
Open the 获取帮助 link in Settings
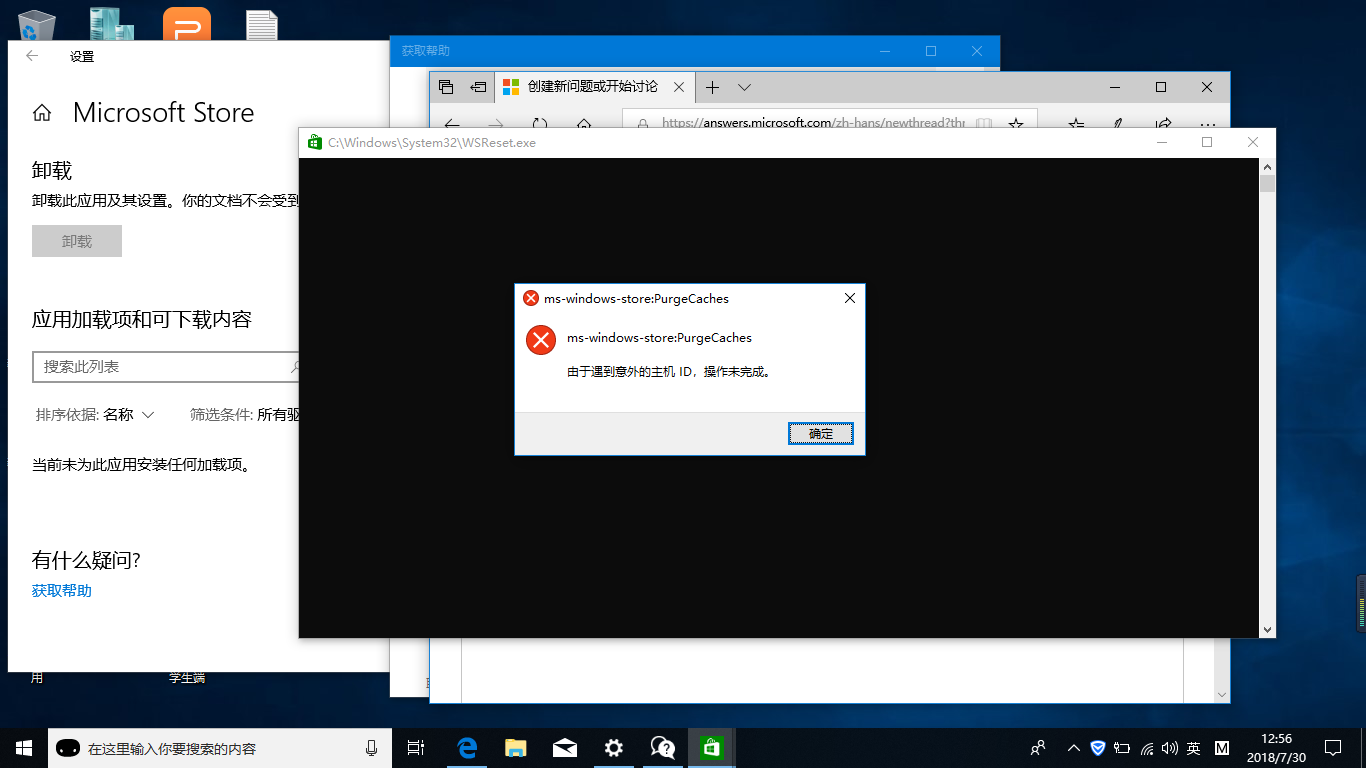pos(62,590)
